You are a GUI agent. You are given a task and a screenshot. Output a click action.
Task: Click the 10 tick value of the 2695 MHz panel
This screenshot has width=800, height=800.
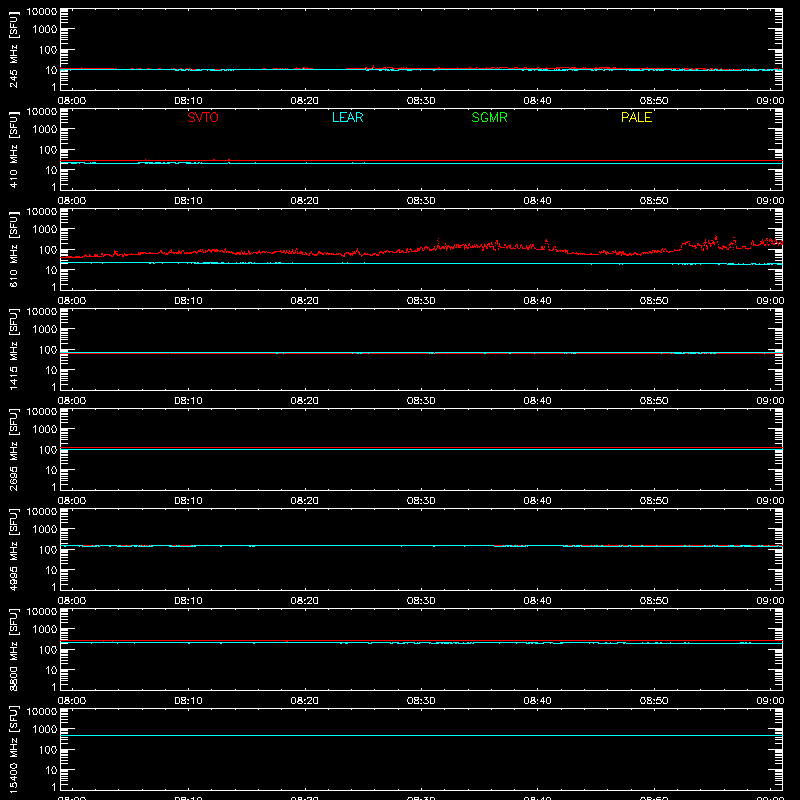pos(52,470)
